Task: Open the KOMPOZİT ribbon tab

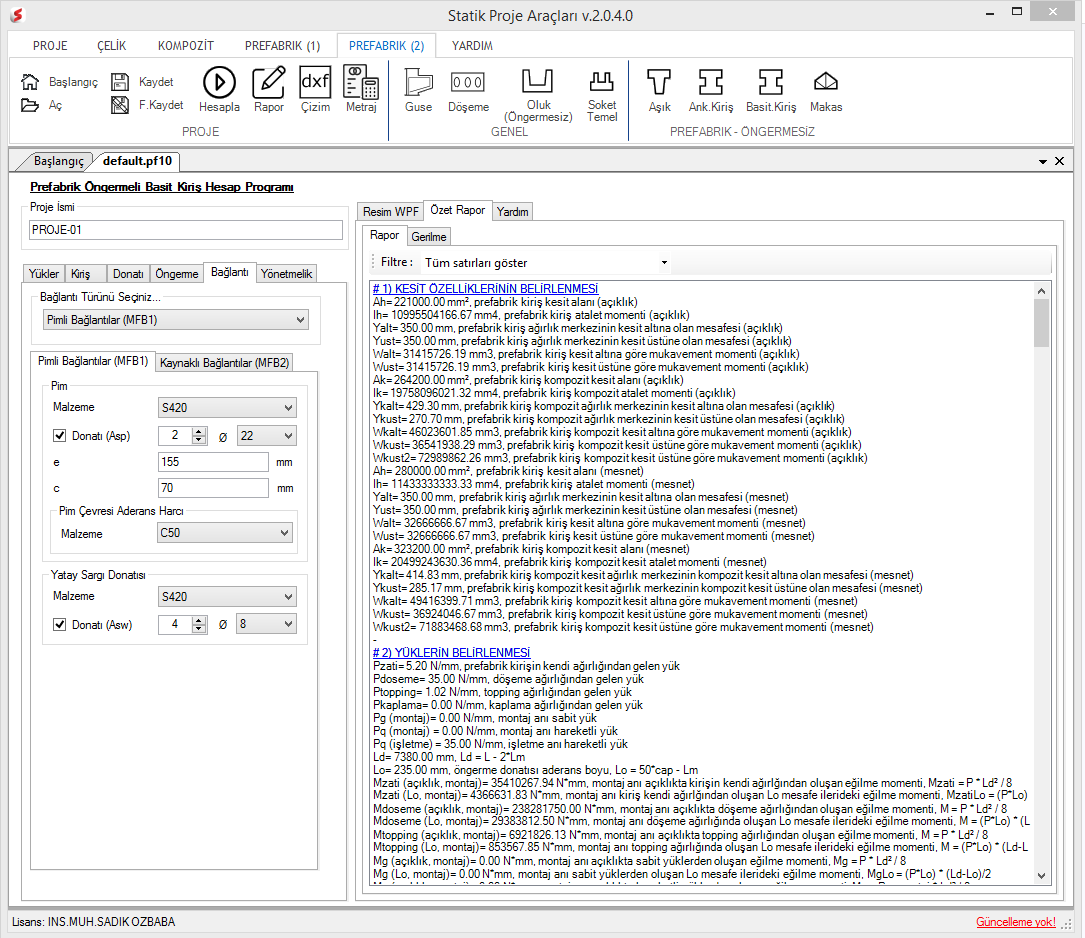Action: 185,46
